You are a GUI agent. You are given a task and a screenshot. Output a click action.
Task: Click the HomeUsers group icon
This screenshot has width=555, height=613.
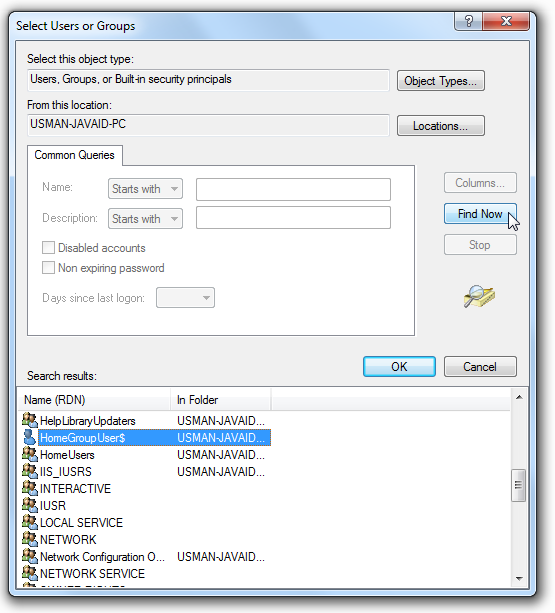[29, 454]
